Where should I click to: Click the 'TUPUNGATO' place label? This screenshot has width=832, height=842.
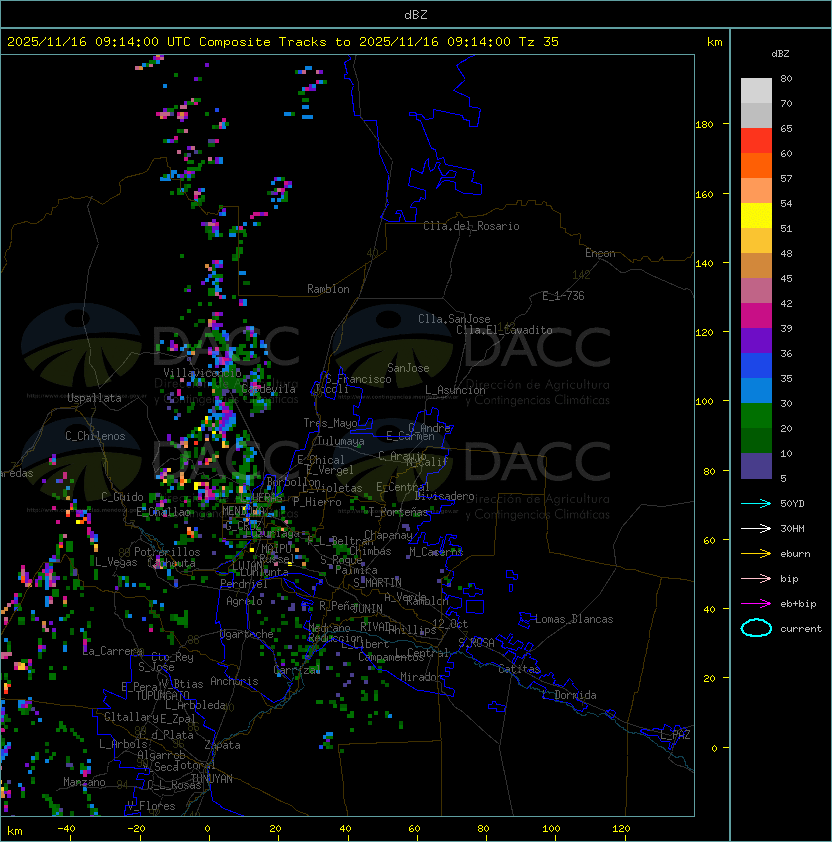click(x=162, y=696)
